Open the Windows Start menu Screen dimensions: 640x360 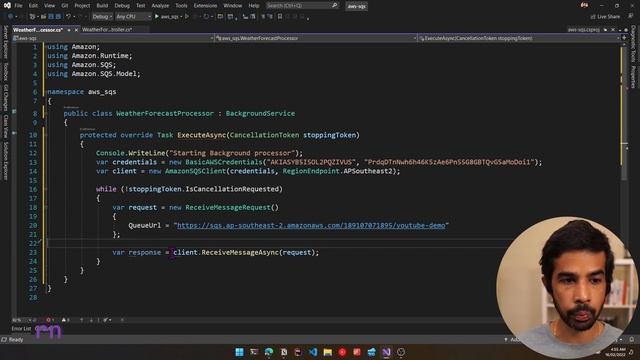(x=240, y=352)
